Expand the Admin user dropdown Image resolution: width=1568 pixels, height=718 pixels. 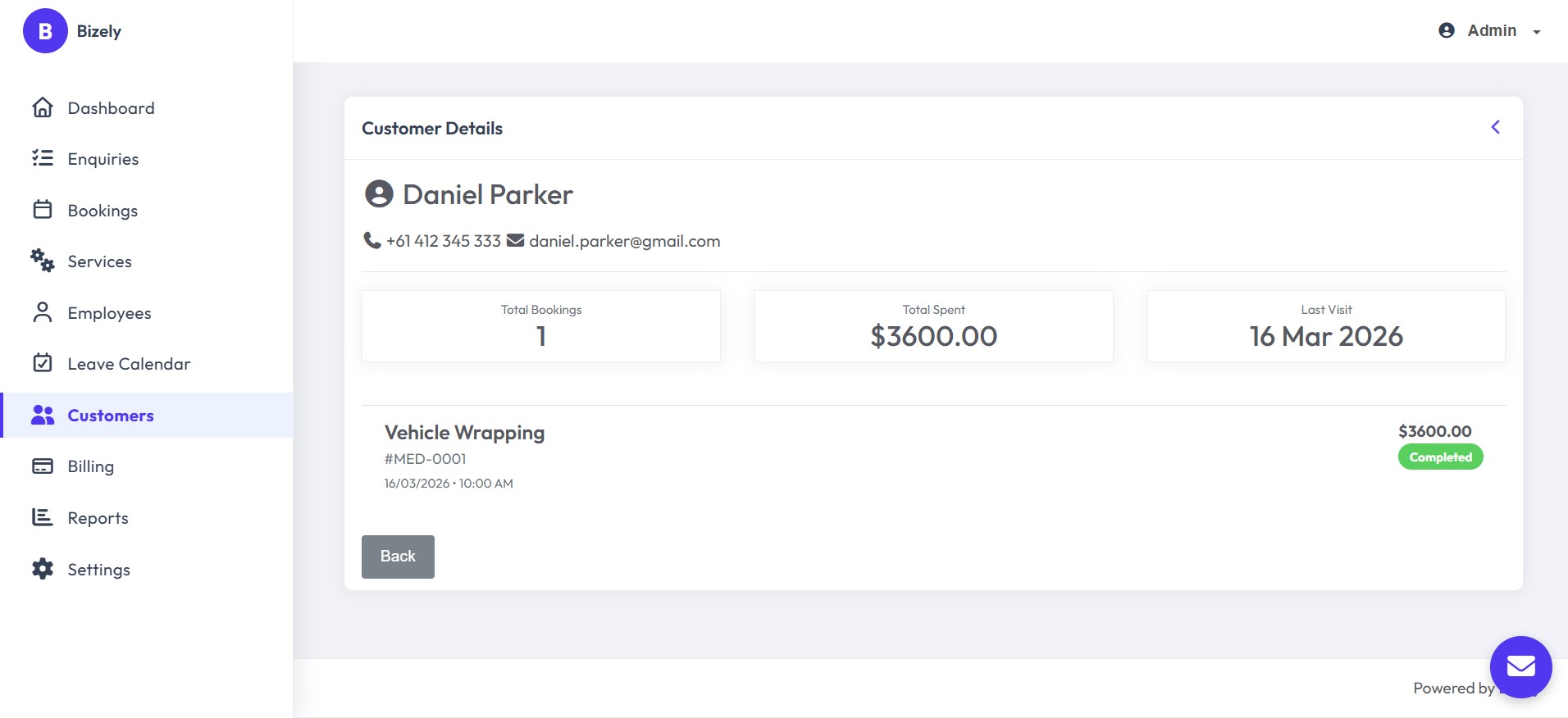(x=1490, y=31)
